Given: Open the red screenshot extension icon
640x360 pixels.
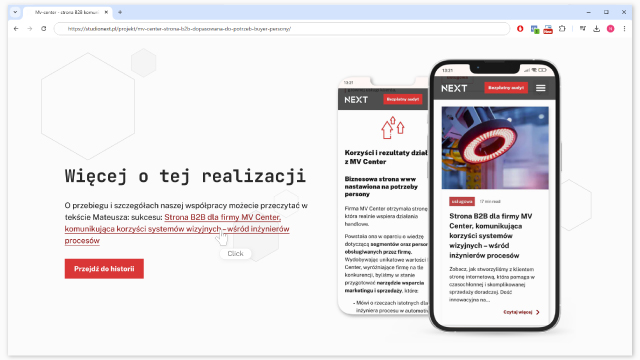Looking at the screenshot, I should point(548,29).
